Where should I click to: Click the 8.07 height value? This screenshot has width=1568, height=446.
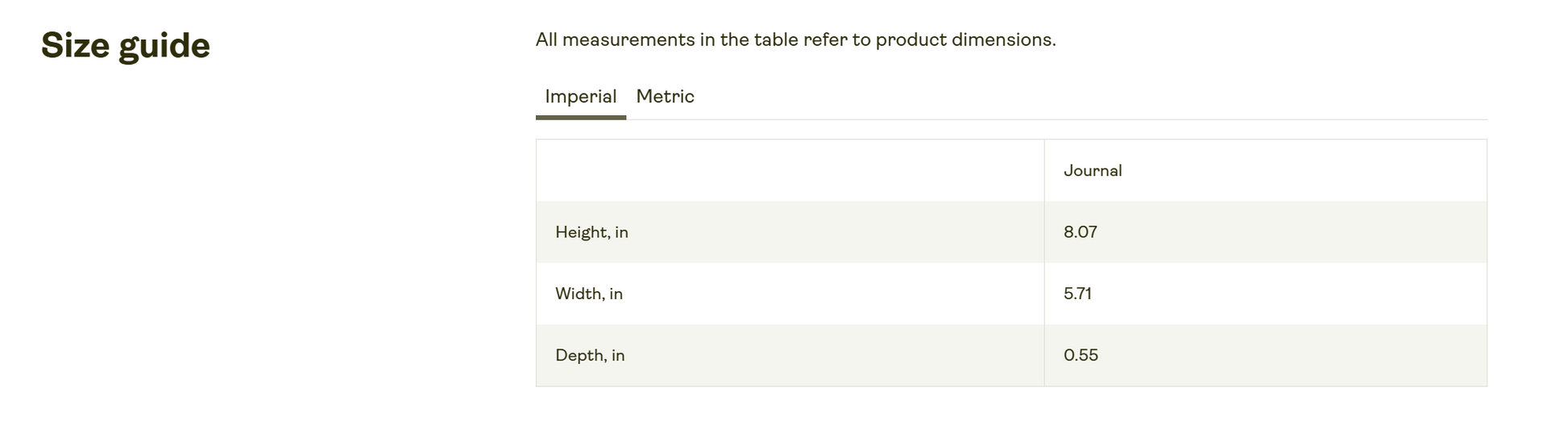[1080, 232]
